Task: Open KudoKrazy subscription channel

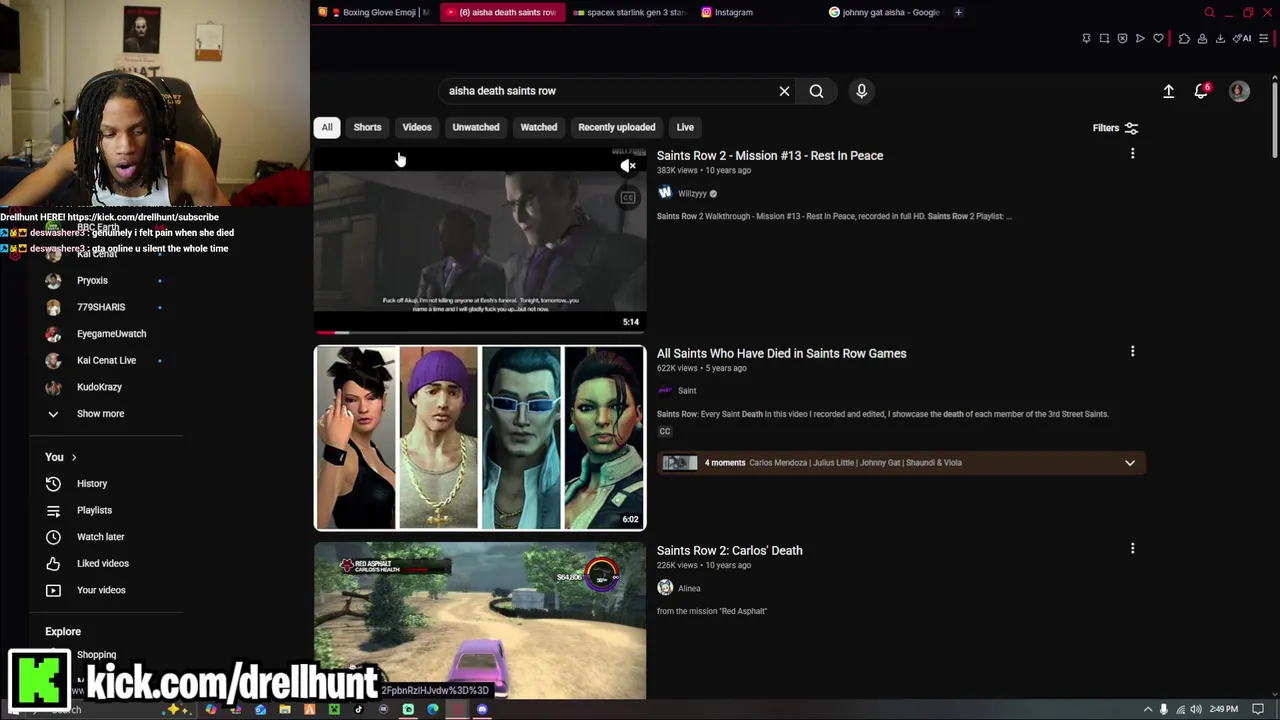Action: click(99, 387)
